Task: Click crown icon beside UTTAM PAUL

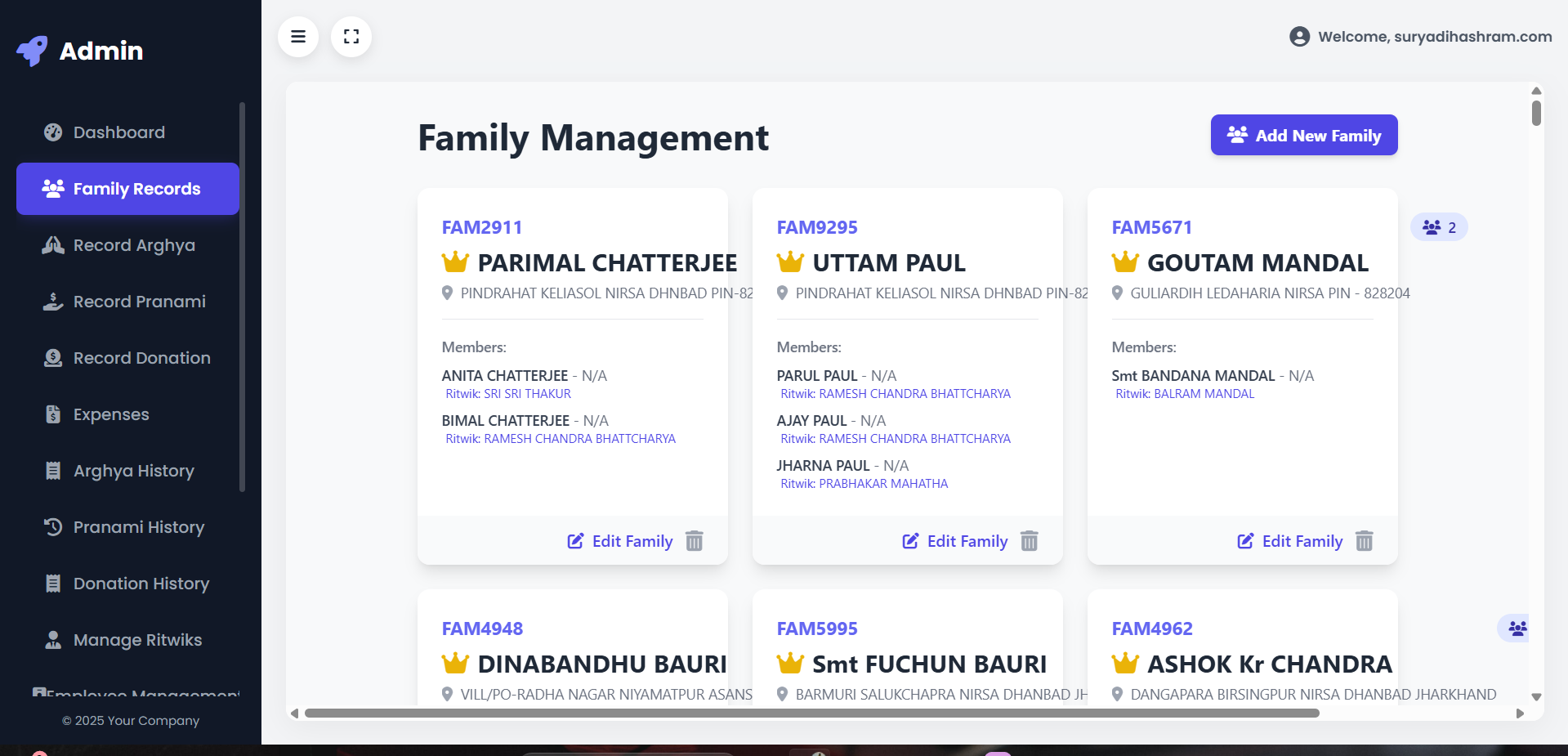Action: [790, 262]
